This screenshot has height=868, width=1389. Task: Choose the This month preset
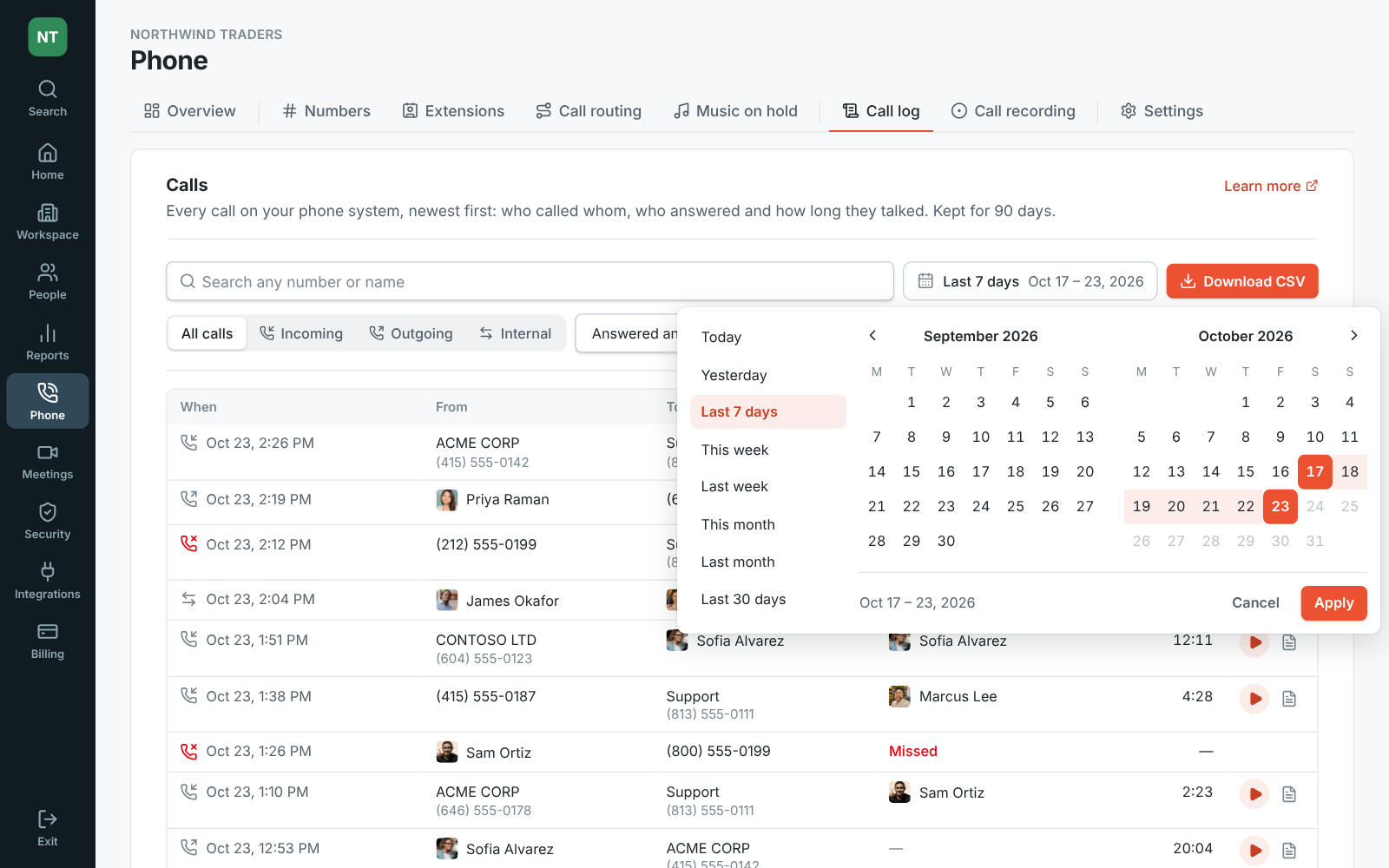click(768, 524)
